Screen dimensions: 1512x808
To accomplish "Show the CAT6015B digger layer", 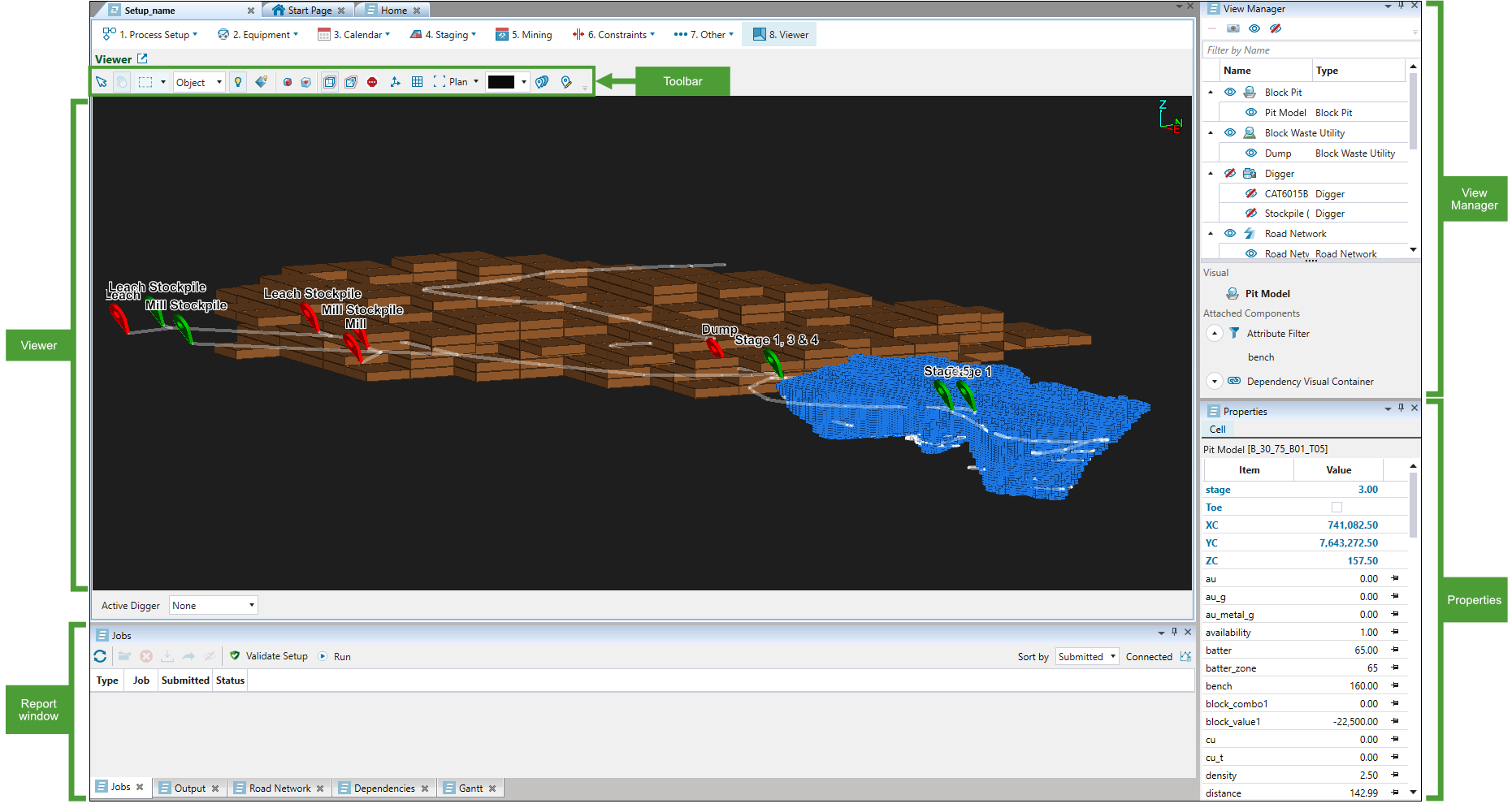I will coord(1251,194).
